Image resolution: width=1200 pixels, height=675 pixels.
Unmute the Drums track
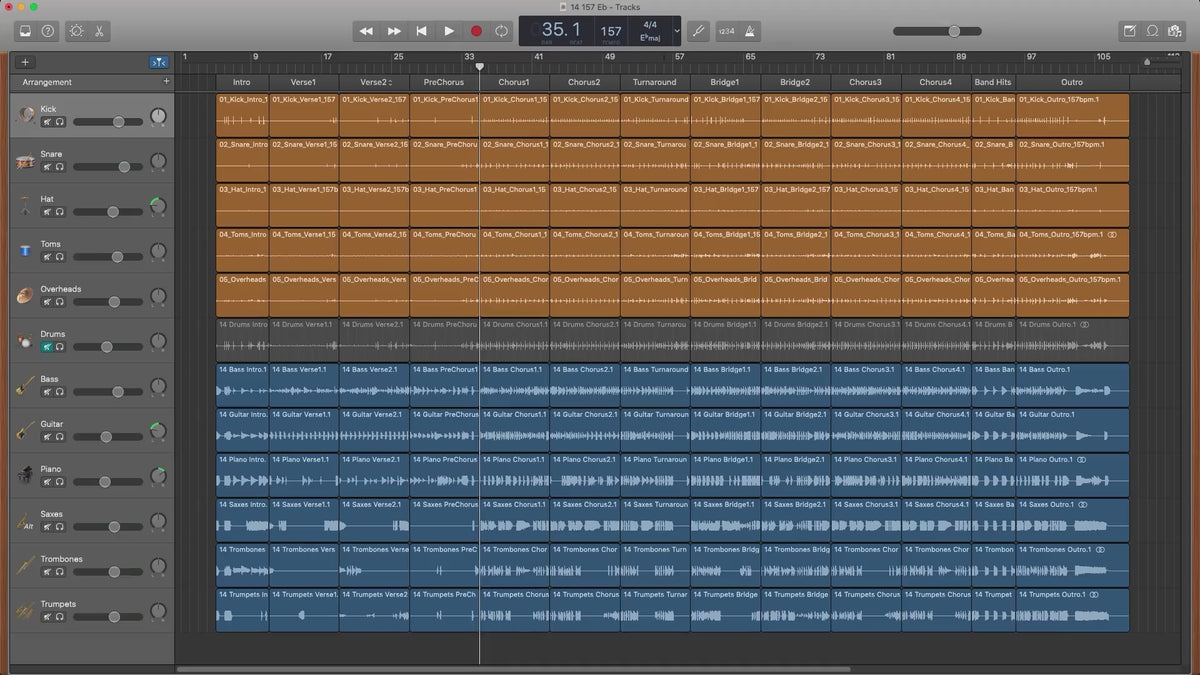(47, 347)
